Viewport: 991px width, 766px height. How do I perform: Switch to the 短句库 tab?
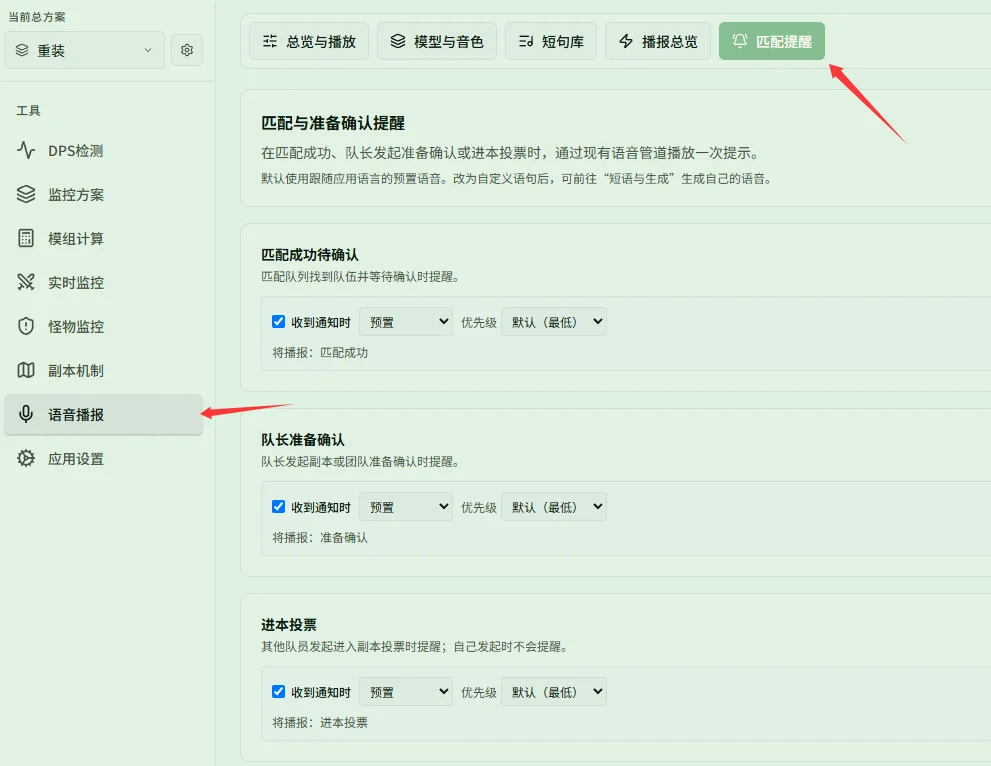point(550,41)
